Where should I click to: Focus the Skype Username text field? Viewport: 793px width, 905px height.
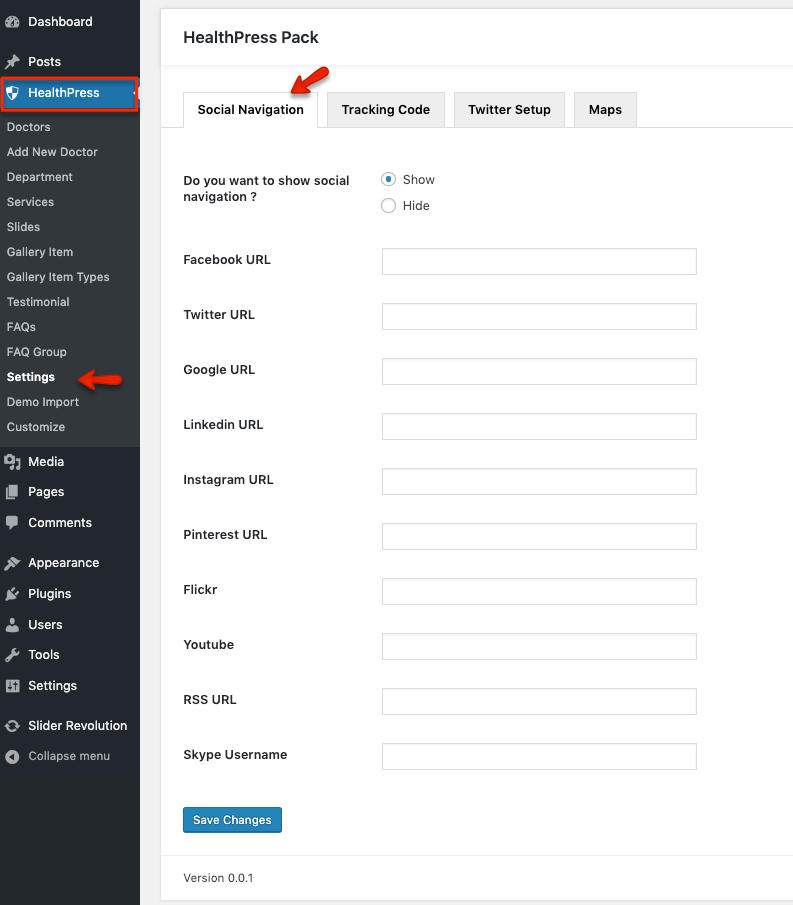pos(539,757)
